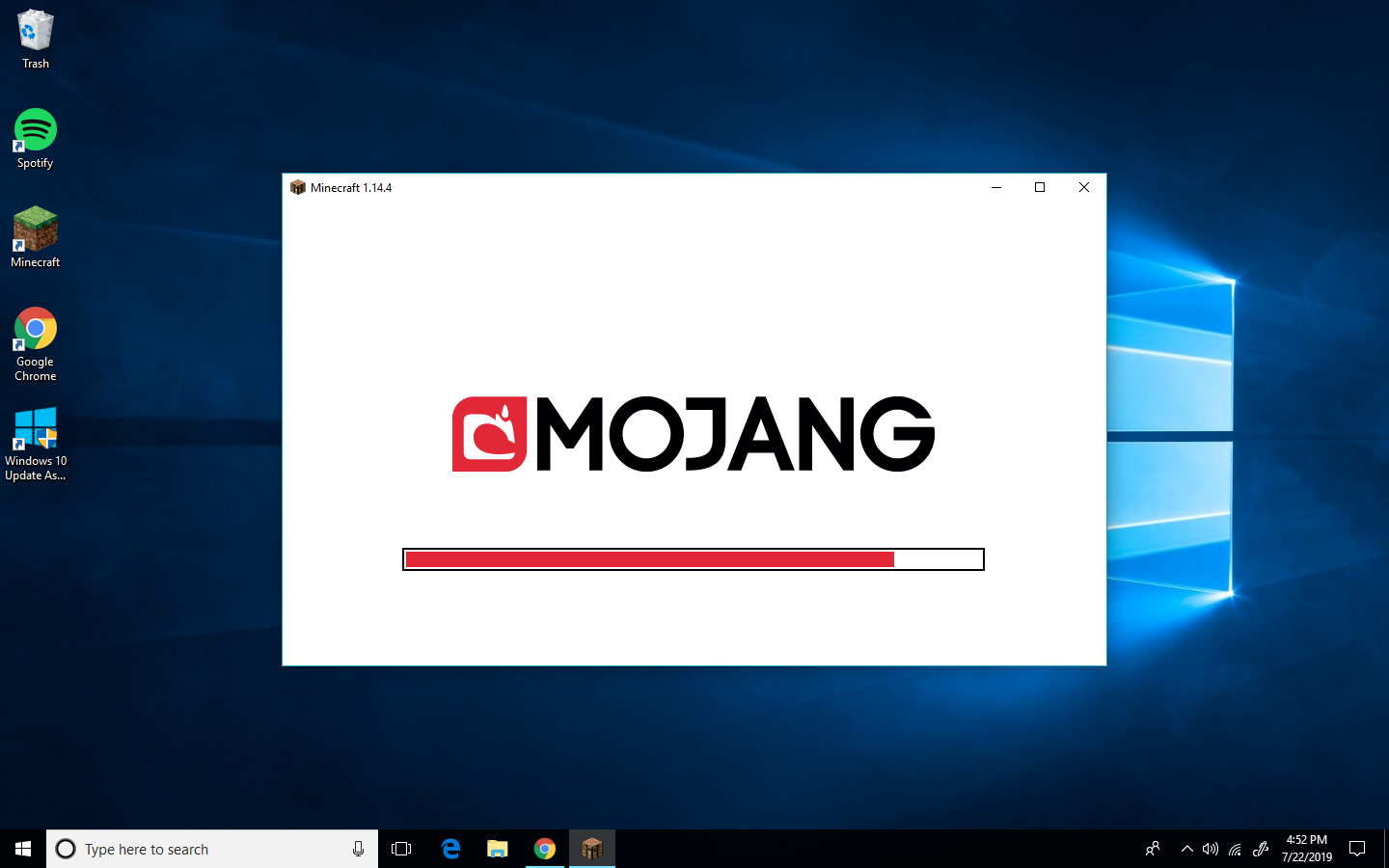The width and height of the screenshot is (1389, 868).
Task: Open Task View from the taskbar
Action: [x=401, y=849]
